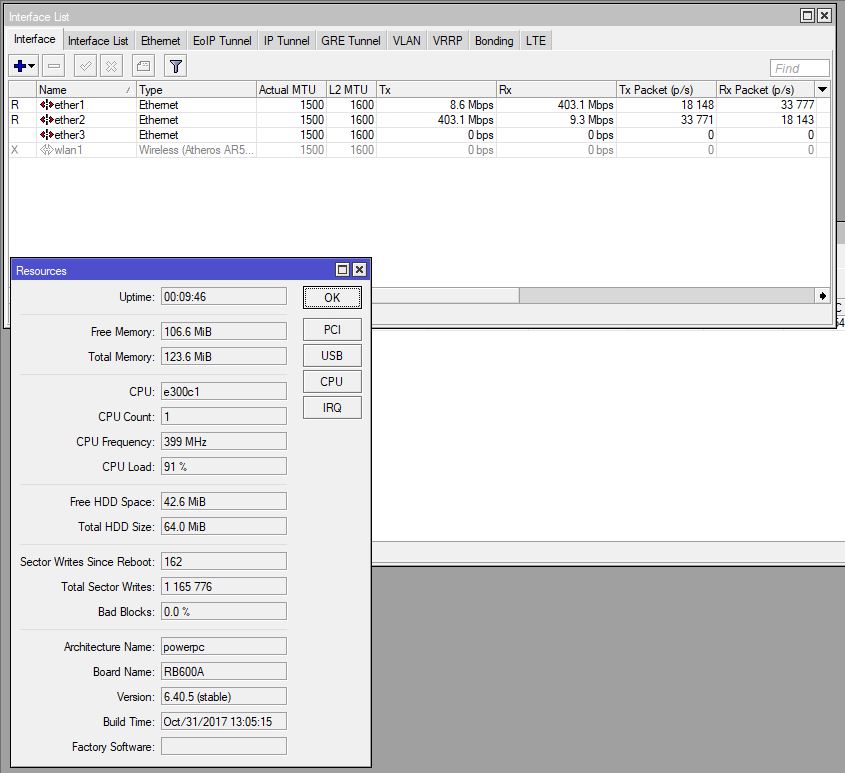
Task: Click the Bad Blocks field 0.0 %
Action: [224, 611]
